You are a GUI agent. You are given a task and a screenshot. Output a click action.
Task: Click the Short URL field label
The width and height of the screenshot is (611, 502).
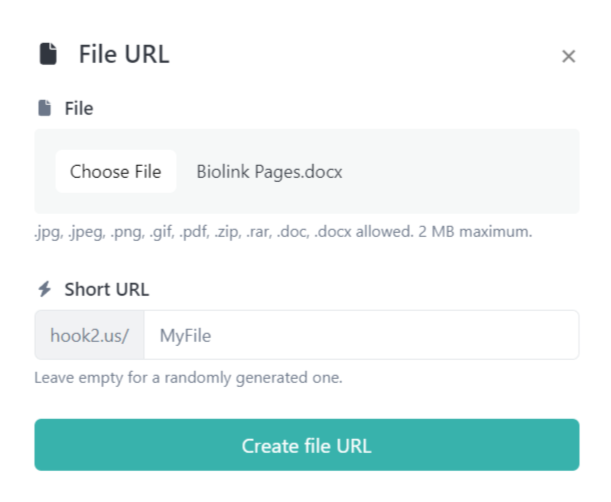click(106, 289)
